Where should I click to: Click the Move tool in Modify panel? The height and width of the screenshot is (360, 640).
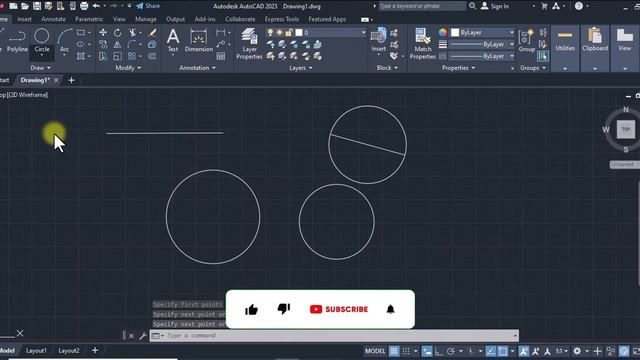103,33
